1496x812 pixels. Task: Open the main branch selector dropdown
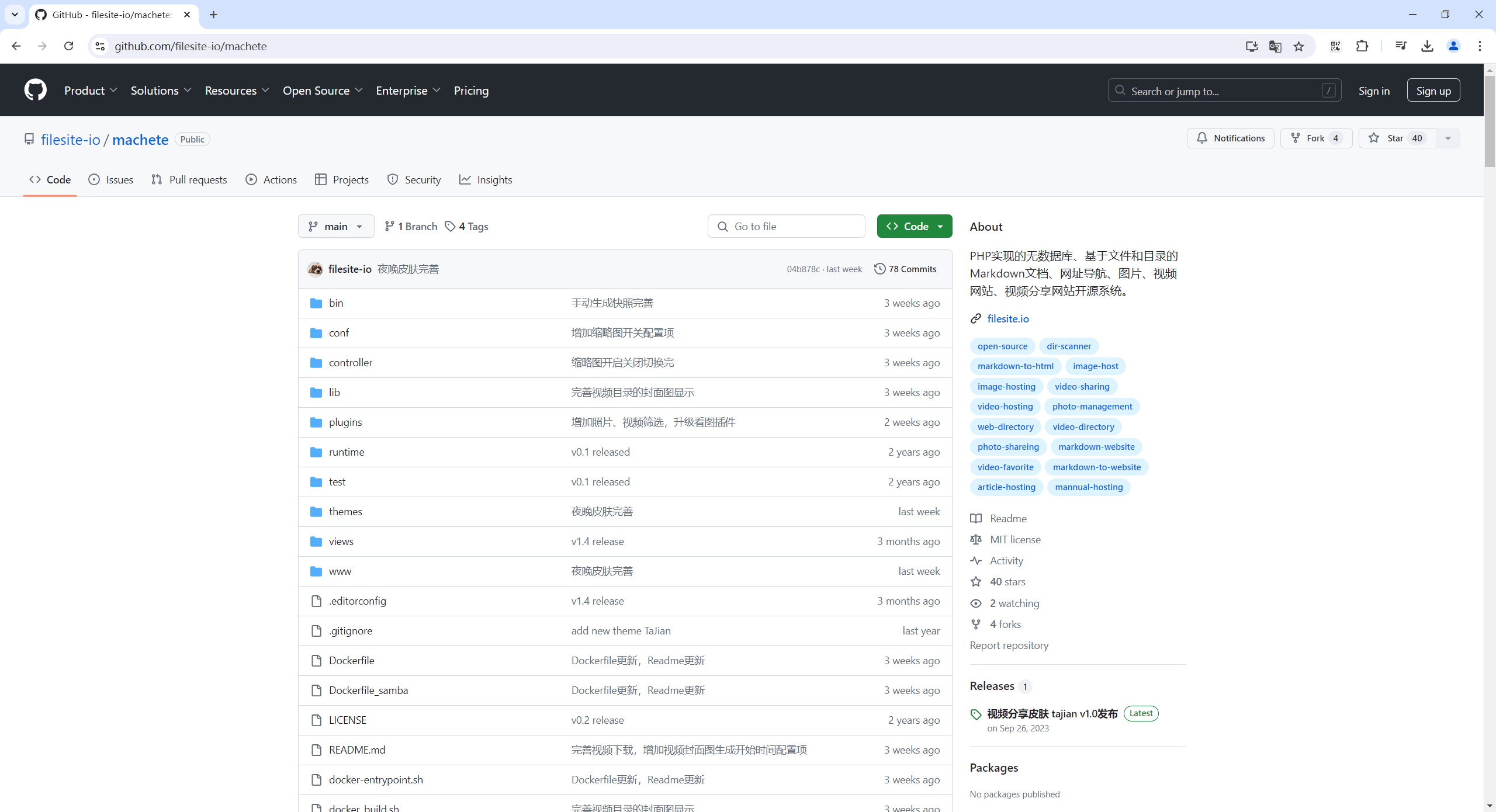(x=336, y=226)
